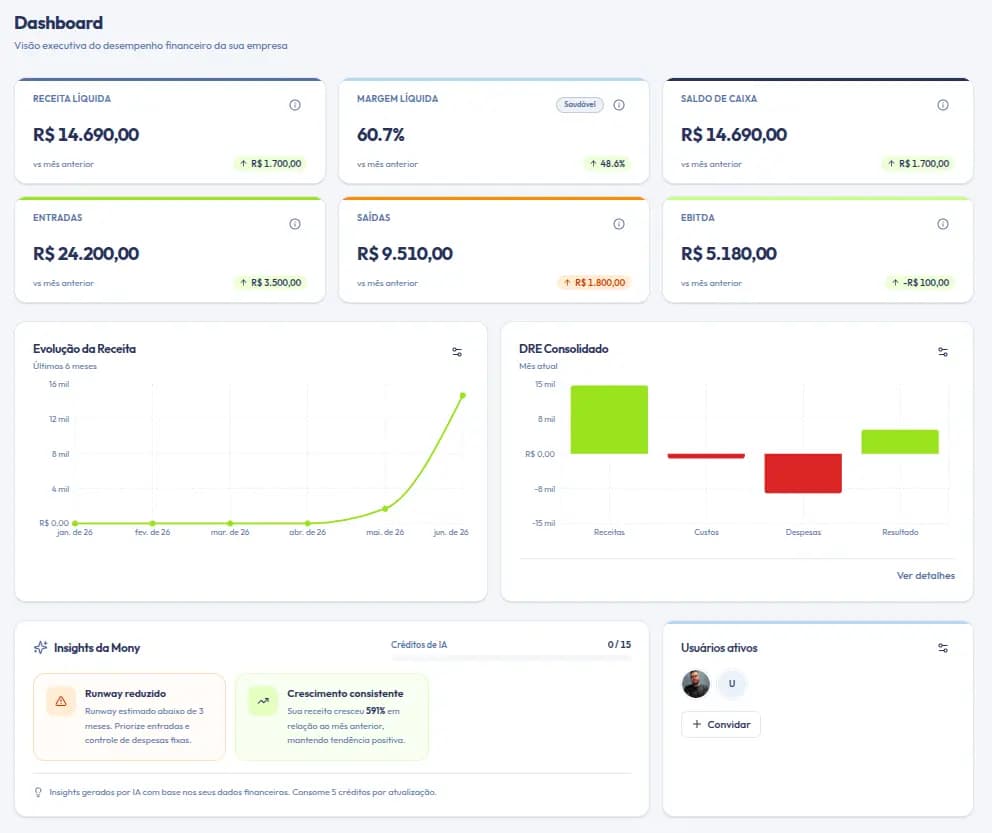
Task: Click info icon on Receita Líquida card
Action: (x=295, y=105)
